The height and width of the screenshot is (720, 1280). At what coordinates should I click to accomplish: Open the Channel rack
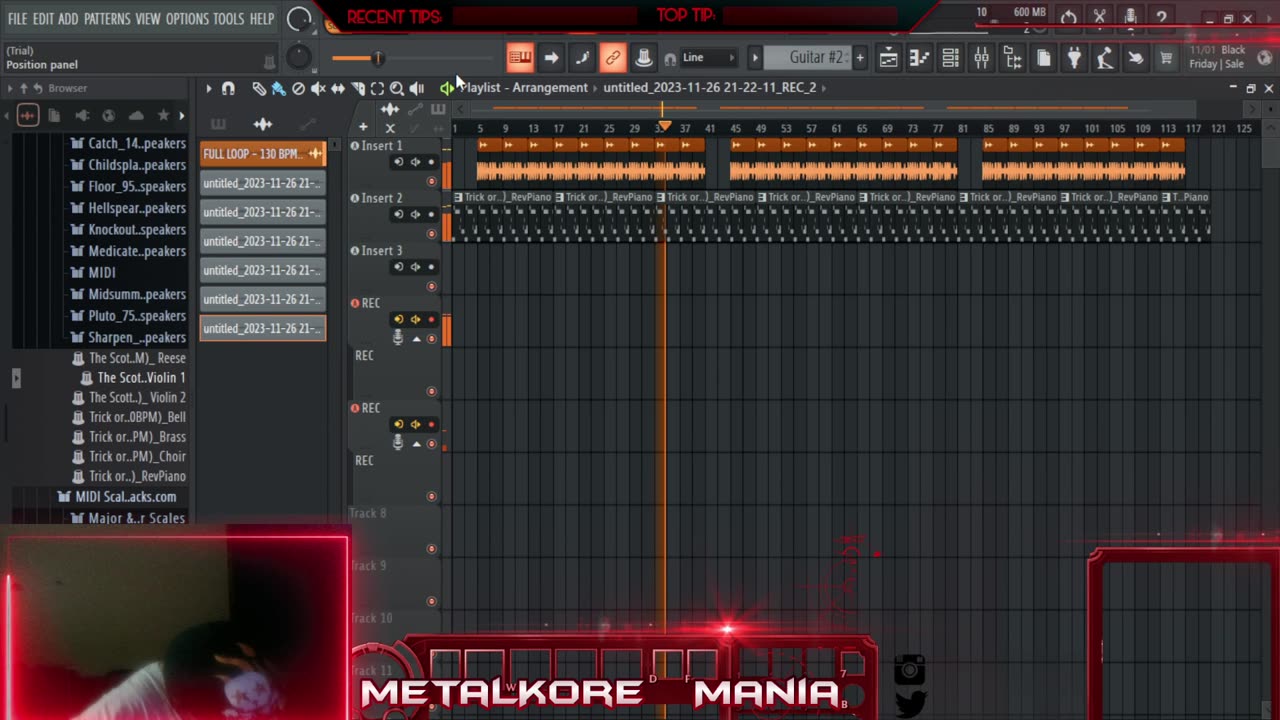[950, 58]
